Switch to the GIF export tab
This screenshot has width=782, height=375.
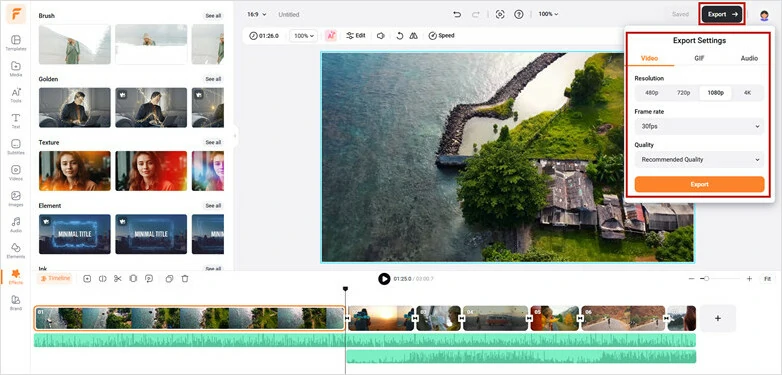[699, 58]
